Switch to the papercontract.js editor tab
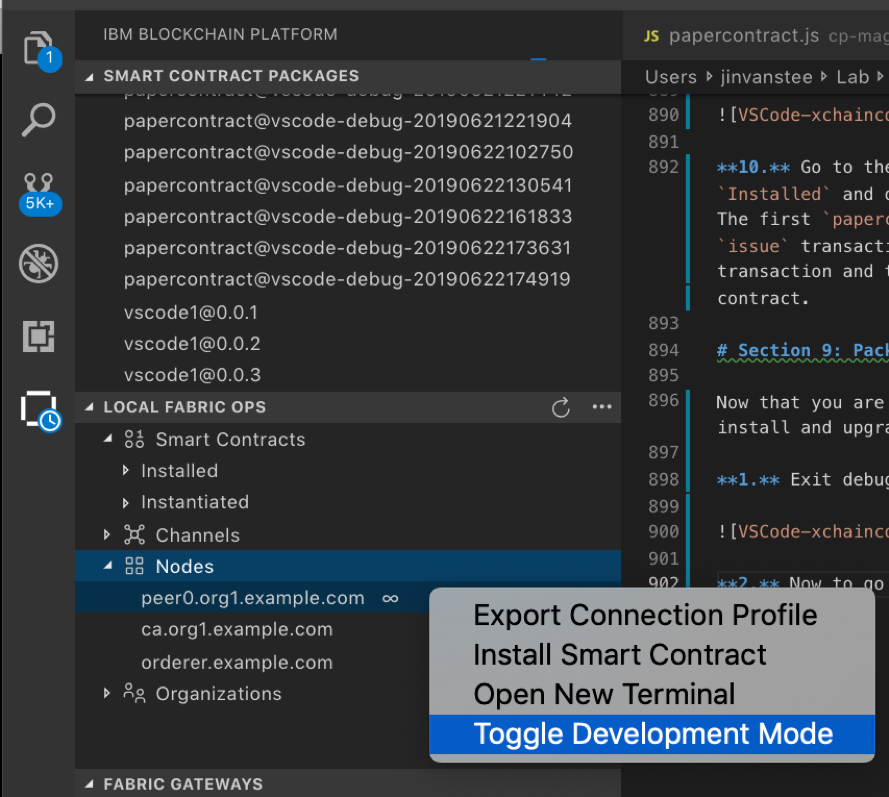889x797 pixels. point(756,36)
